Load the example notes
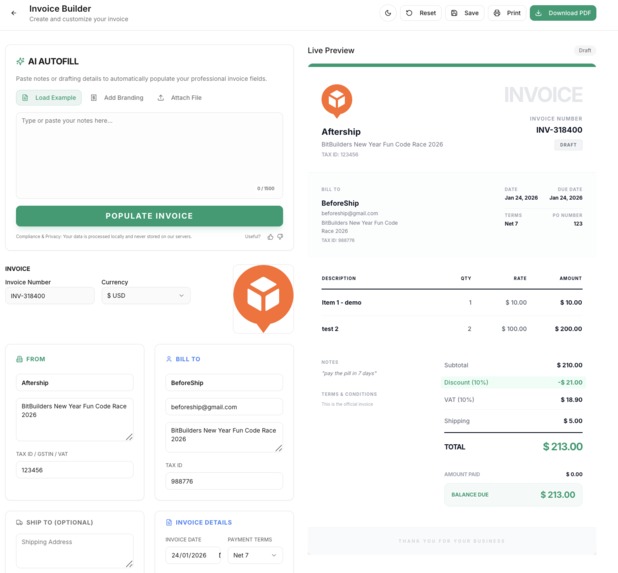 click(49, 98)
